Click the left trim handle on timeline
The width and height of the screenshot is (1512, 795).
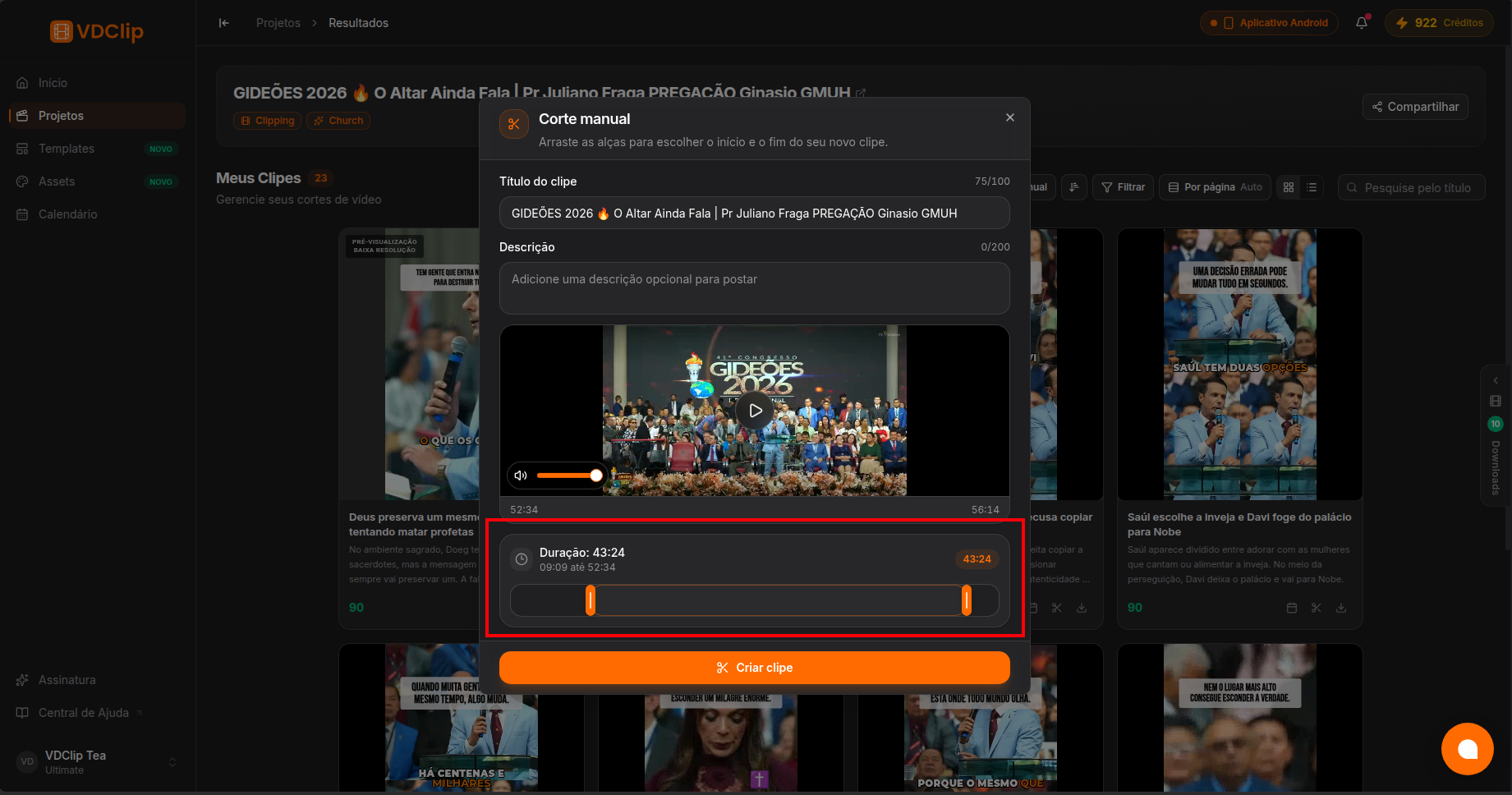tap(591, 600)
